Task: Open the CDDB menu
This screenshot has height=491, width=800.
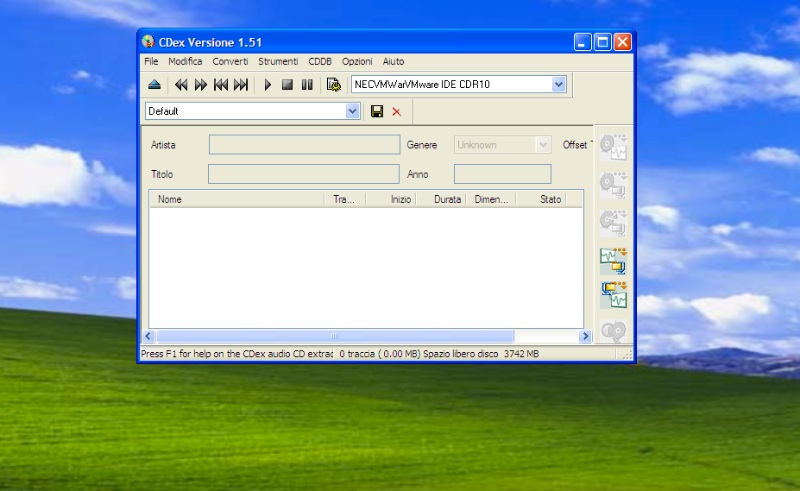Action: point(320,61)
